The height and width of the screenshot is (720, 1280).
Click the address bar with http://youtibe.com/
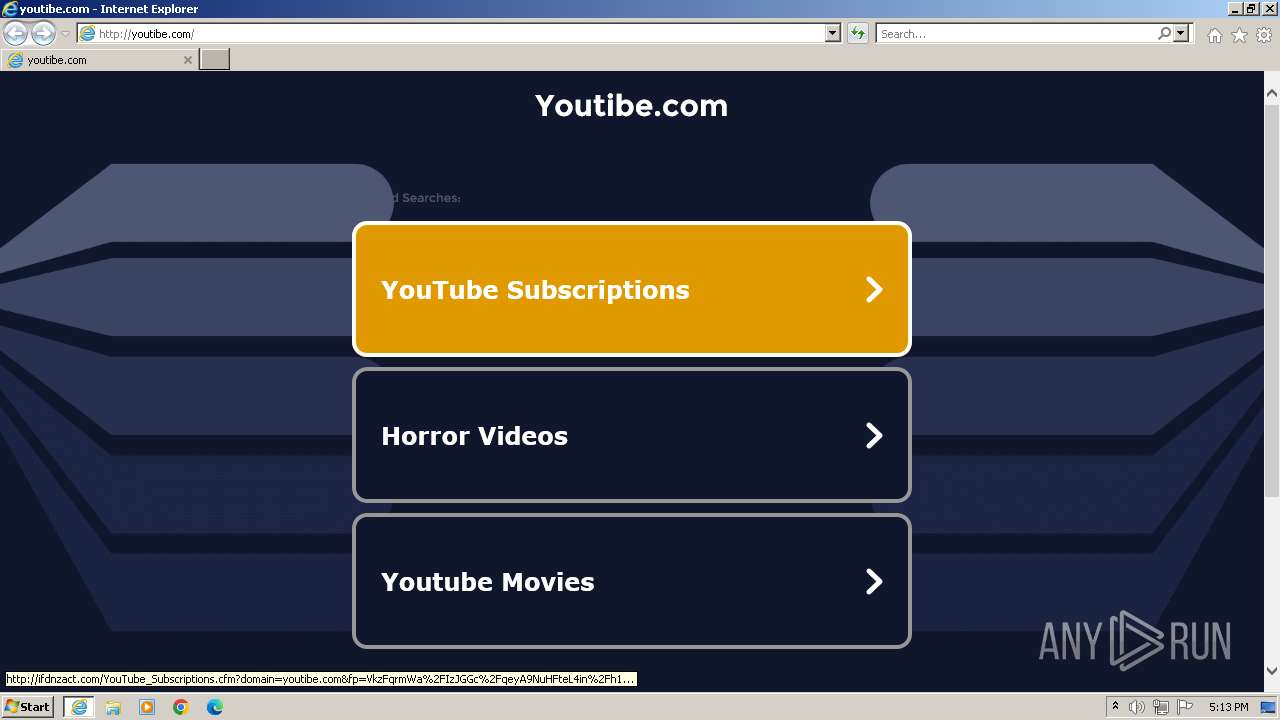click(451, 34)
